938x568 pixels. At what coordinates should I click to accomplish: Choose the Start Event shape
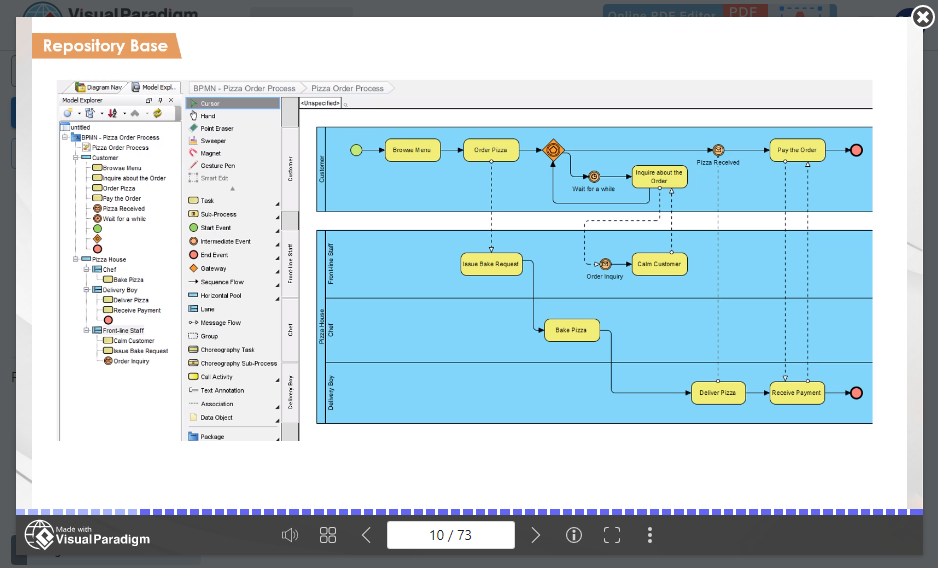click(x=215, y=228)
